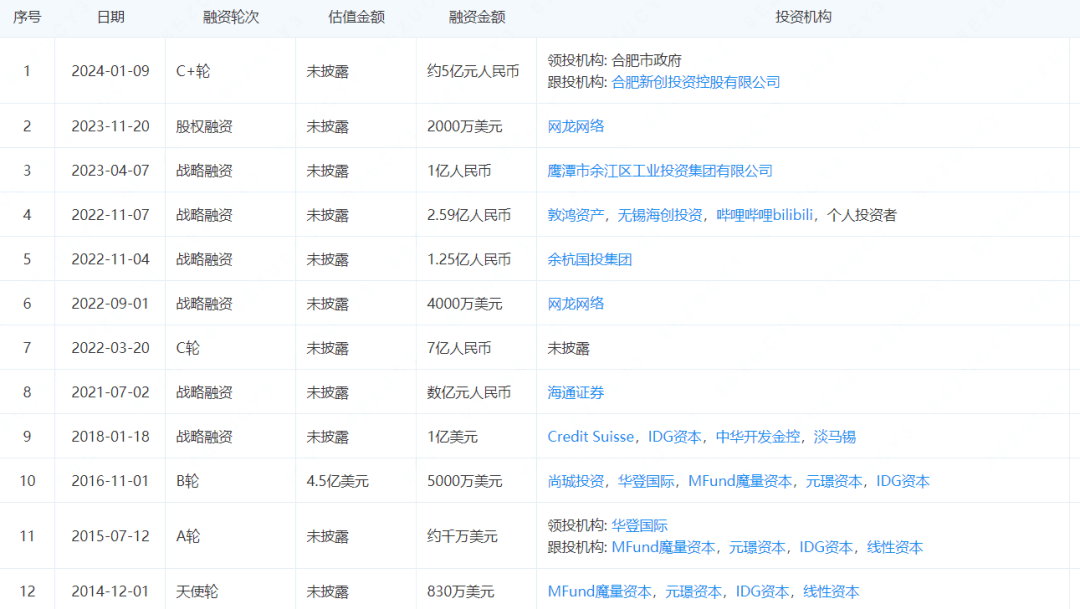Click the 2.59亿人民币 amount

point(469,215)
